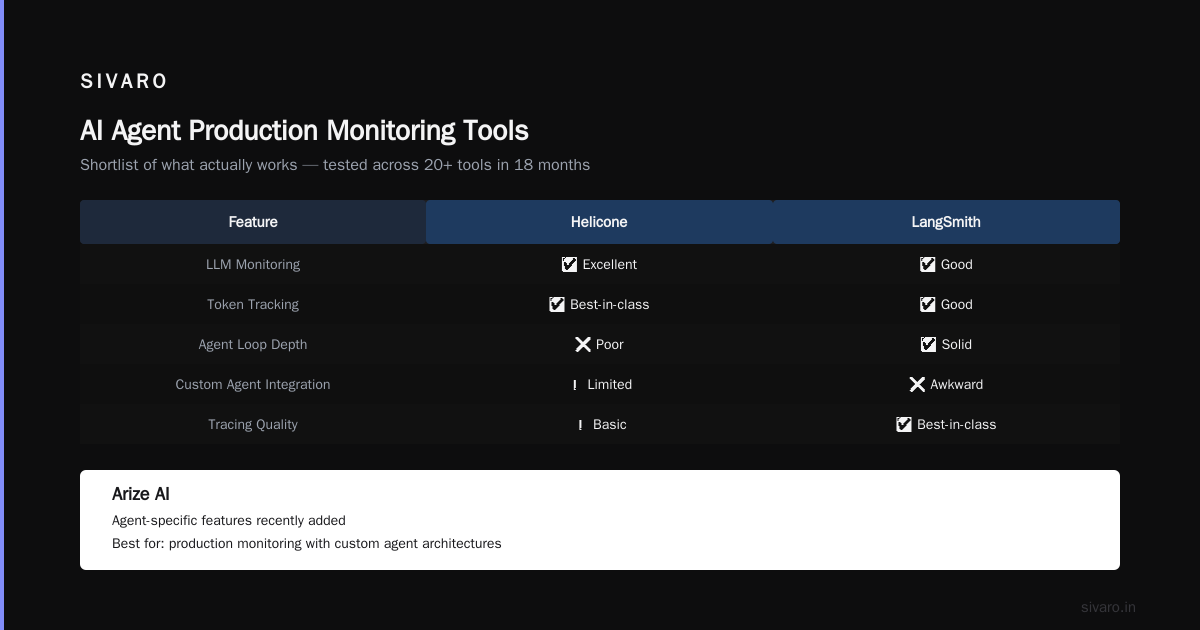
Task: Click the SIVARO logo text
Action: click(124, 81)
